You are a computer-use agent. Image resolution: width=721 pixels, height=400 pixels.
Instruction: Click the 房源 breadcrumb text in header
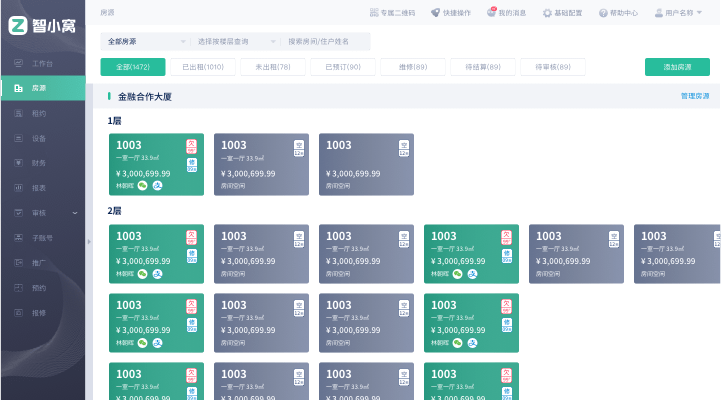tap(107, 12)
